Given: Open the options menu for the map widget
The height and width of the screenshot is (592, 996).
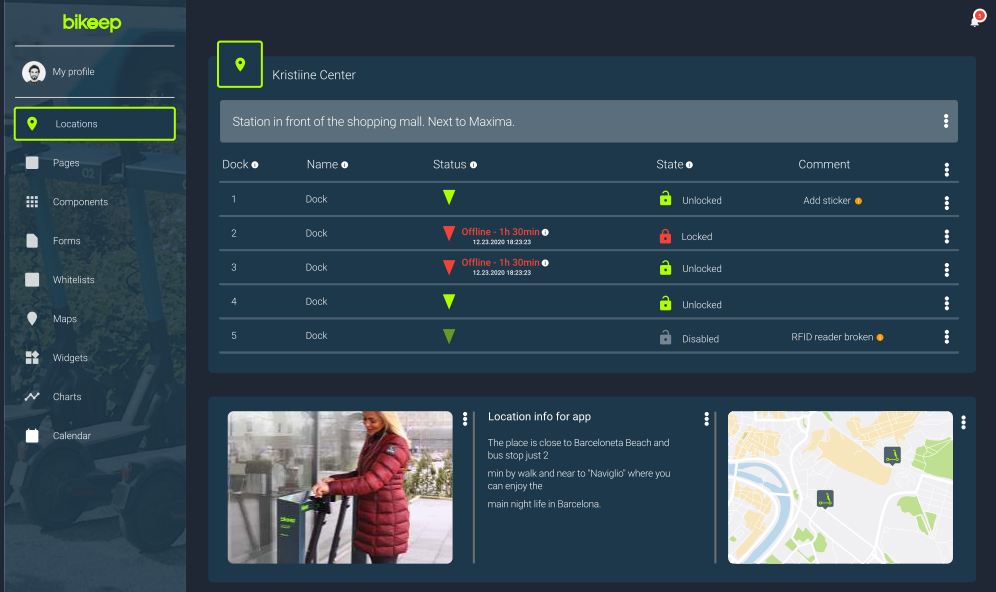Looking at the screenshot, I should click(964, 422).
